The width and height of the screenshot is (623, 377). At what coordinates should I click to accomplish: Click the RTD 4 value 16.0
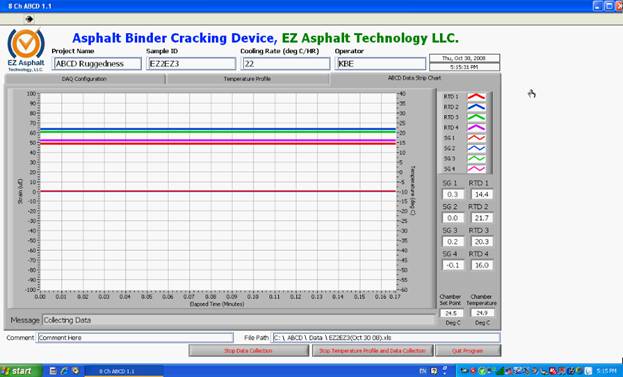tap(482, 265)
